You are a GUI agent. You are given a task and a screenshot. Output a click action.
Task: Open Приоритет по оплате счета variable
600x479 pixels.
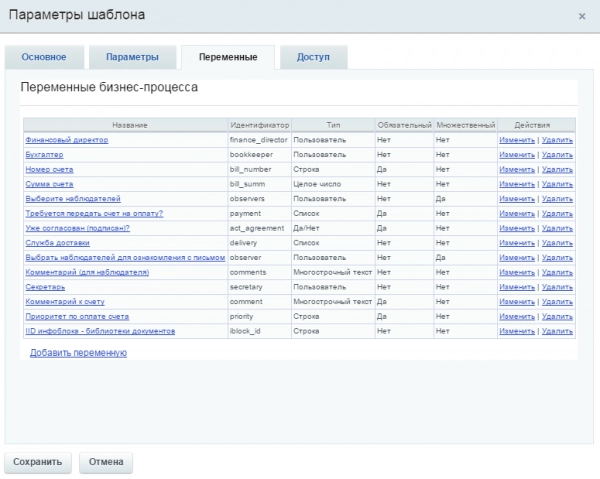(x=77, y=315)
